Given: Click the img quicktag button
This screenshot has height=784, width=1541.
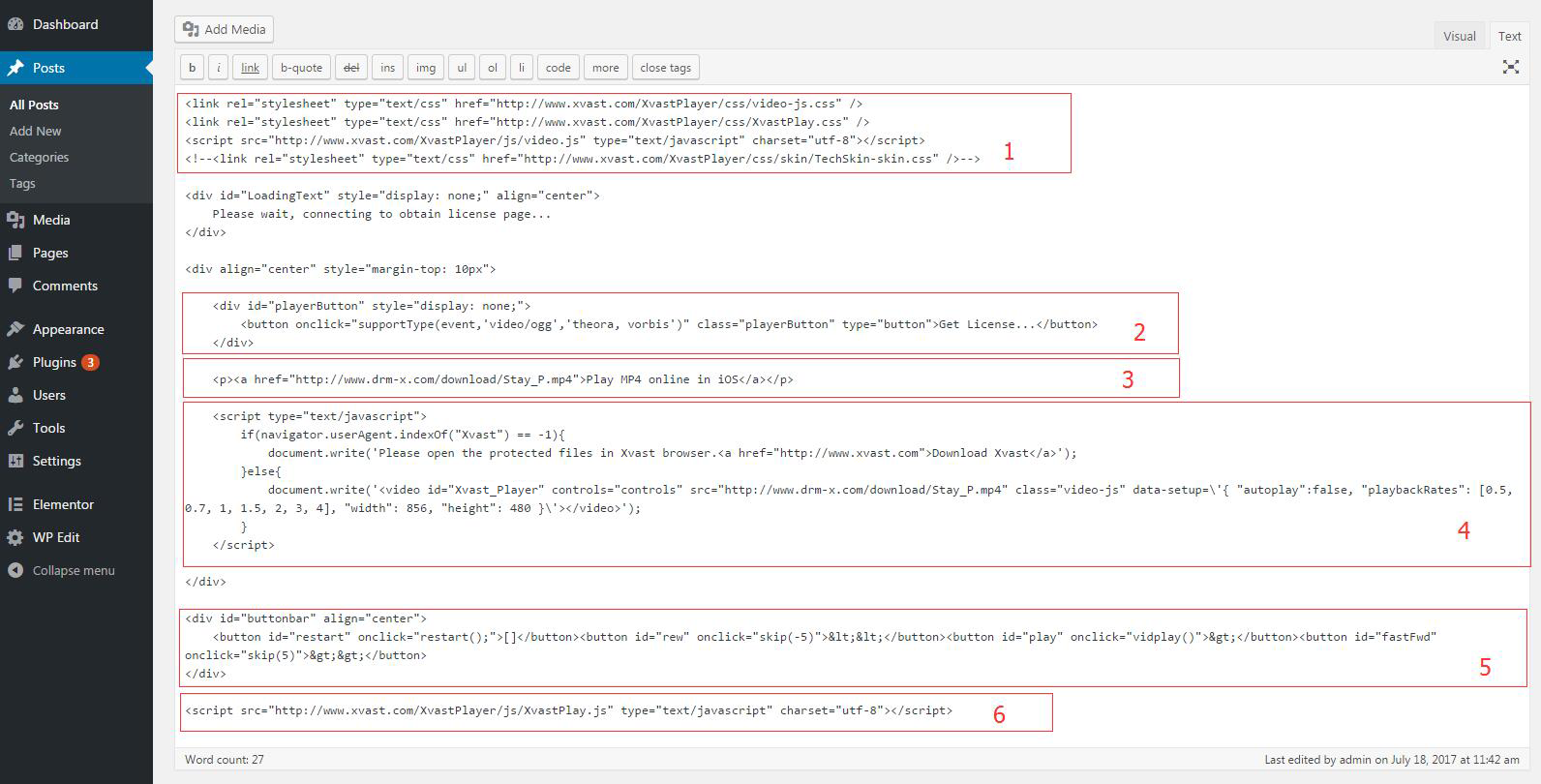Looking at the screenshot, I should [x=426, y=68].
